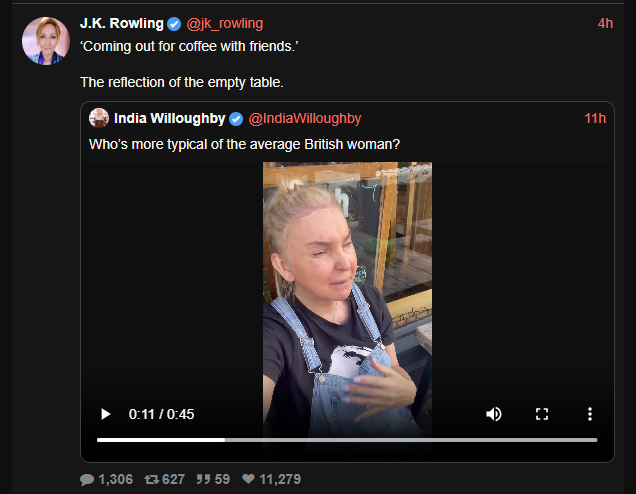Click the India Willoughby display name

click(x=170, y=118)
